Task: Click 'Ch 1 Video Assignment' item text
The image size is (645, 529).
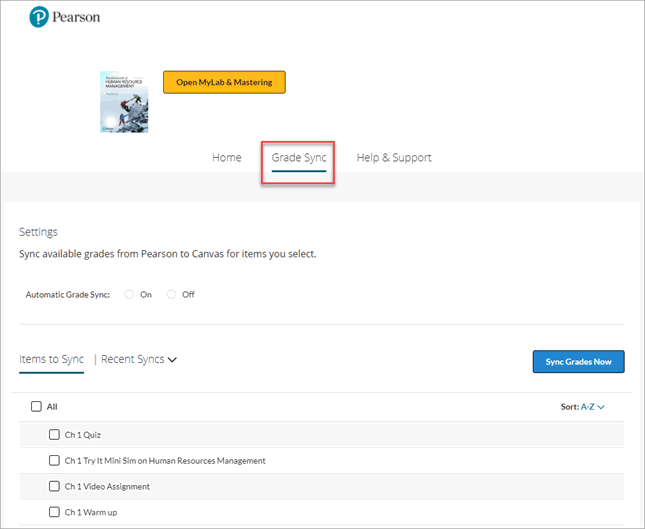Action: (x=107, y=487)
